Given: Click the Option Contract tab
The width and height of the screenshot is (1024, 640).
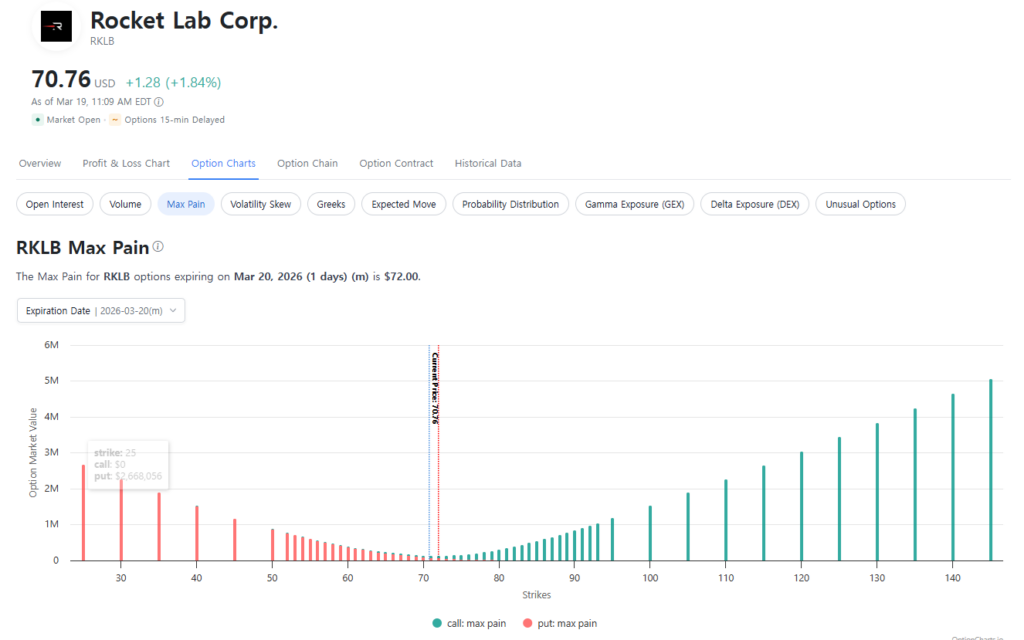Looking at the screenshot, I should [x=396, y=163].
